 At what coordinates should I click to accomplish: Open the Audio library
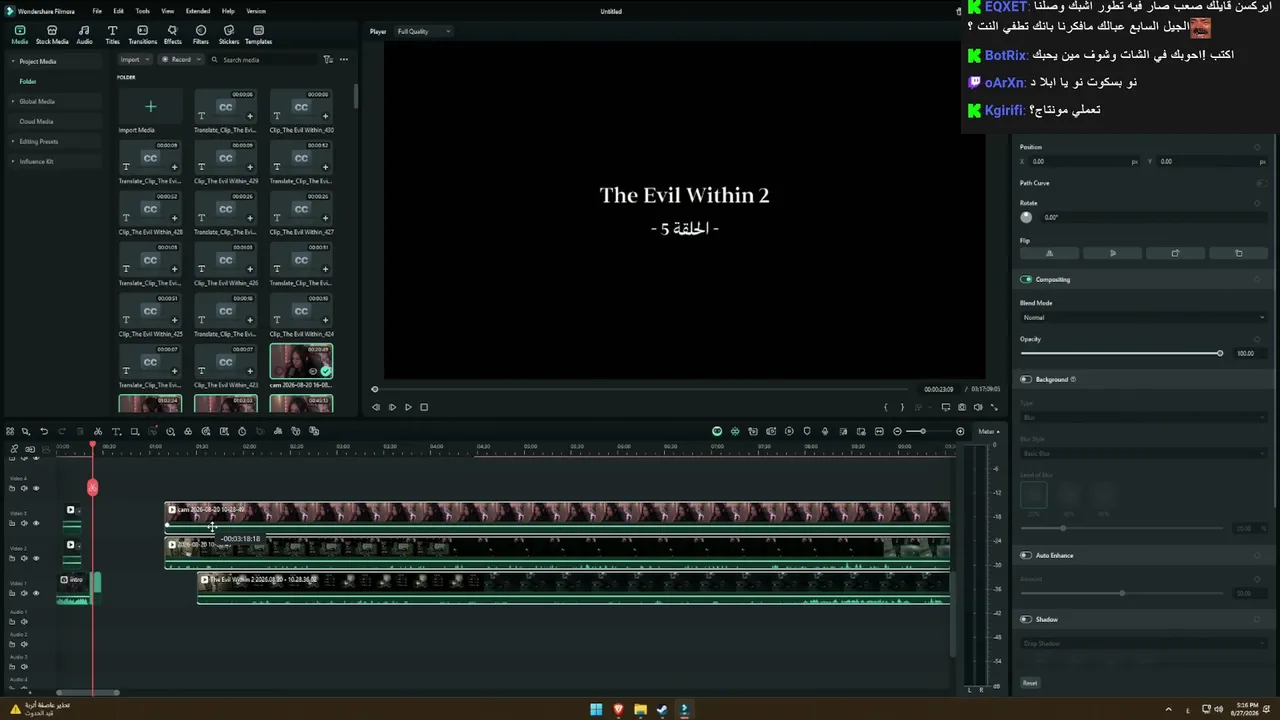pos(85,35)
